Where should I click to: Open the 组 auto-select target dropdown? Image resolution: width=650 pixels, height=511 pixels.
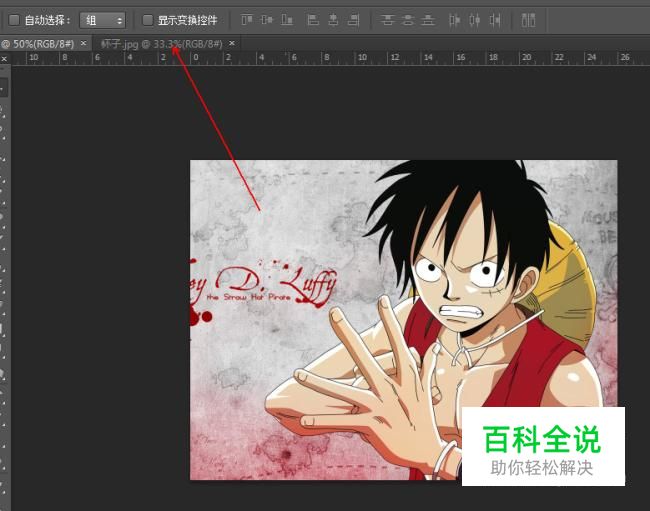coord(102,20)
